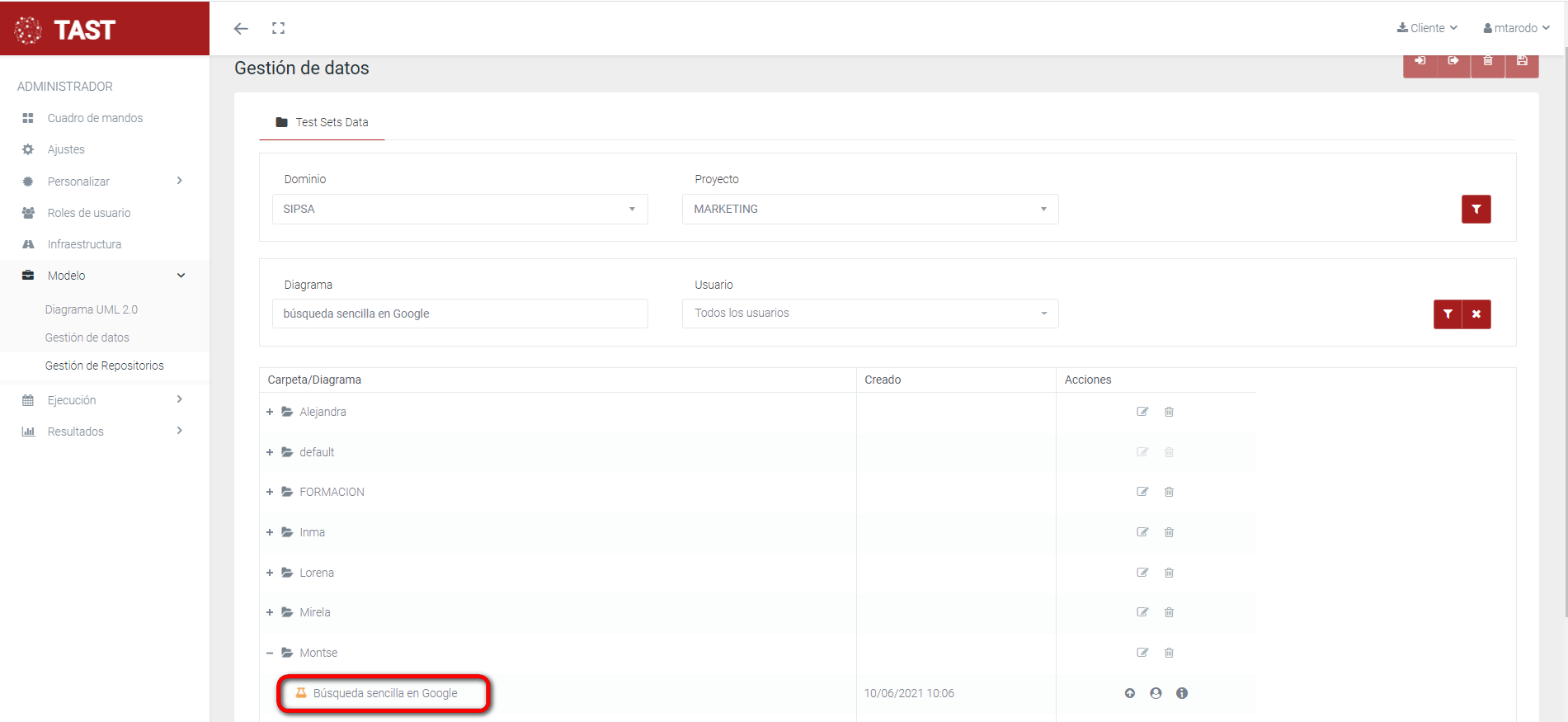Go back using the left arrow icon
The image size is (1568, 722).
(x=241, y=28)
